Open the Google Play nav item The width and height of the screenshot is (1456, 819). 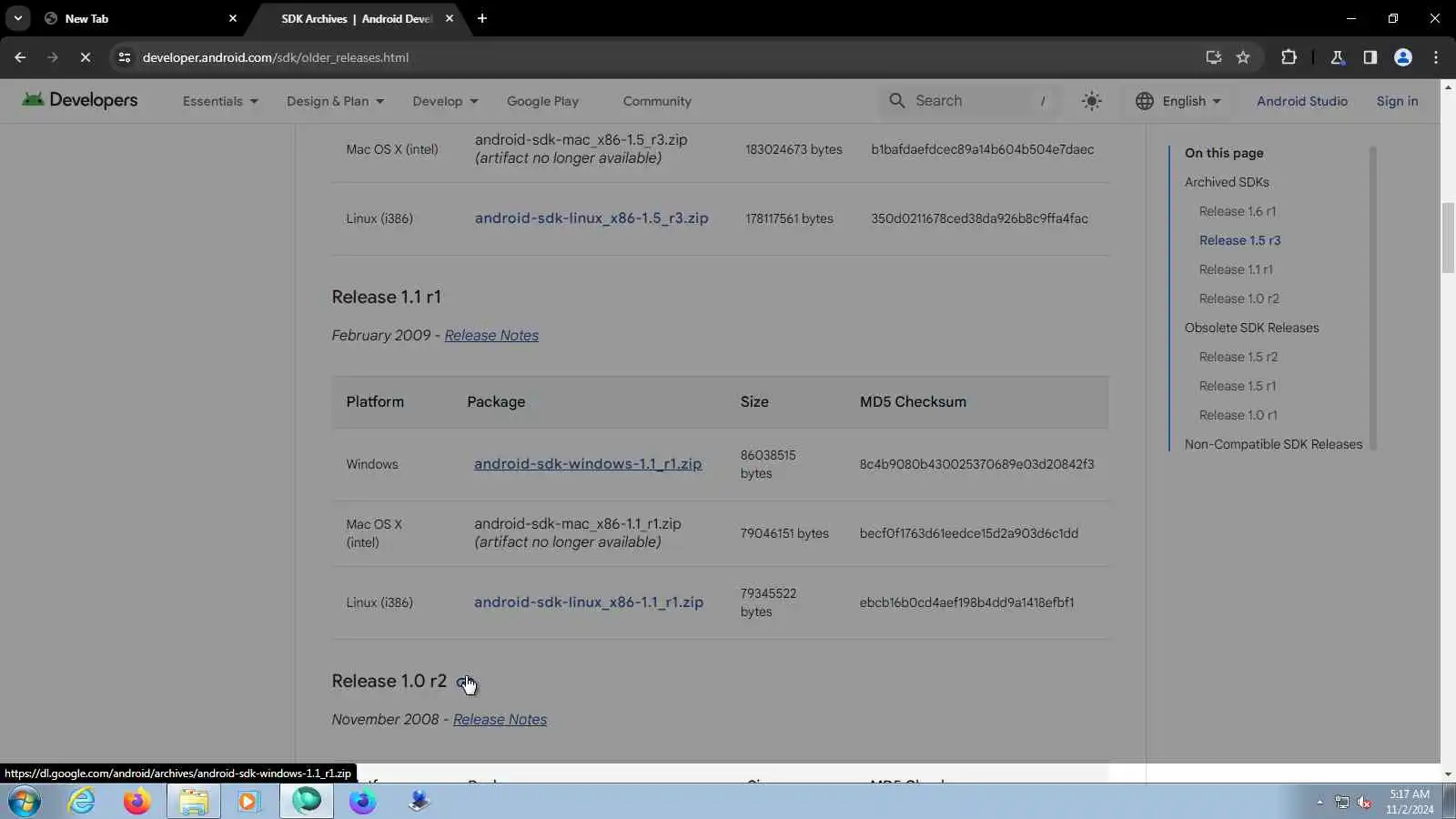[542, 101]
